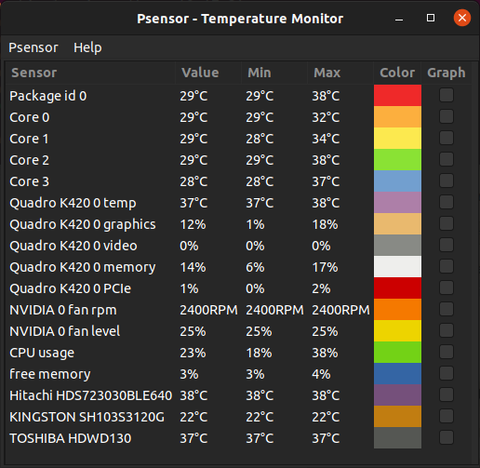Enable graph for Package id 0
Image resolution: width=480 pixels, height=468 pixels.
point(446,95)
